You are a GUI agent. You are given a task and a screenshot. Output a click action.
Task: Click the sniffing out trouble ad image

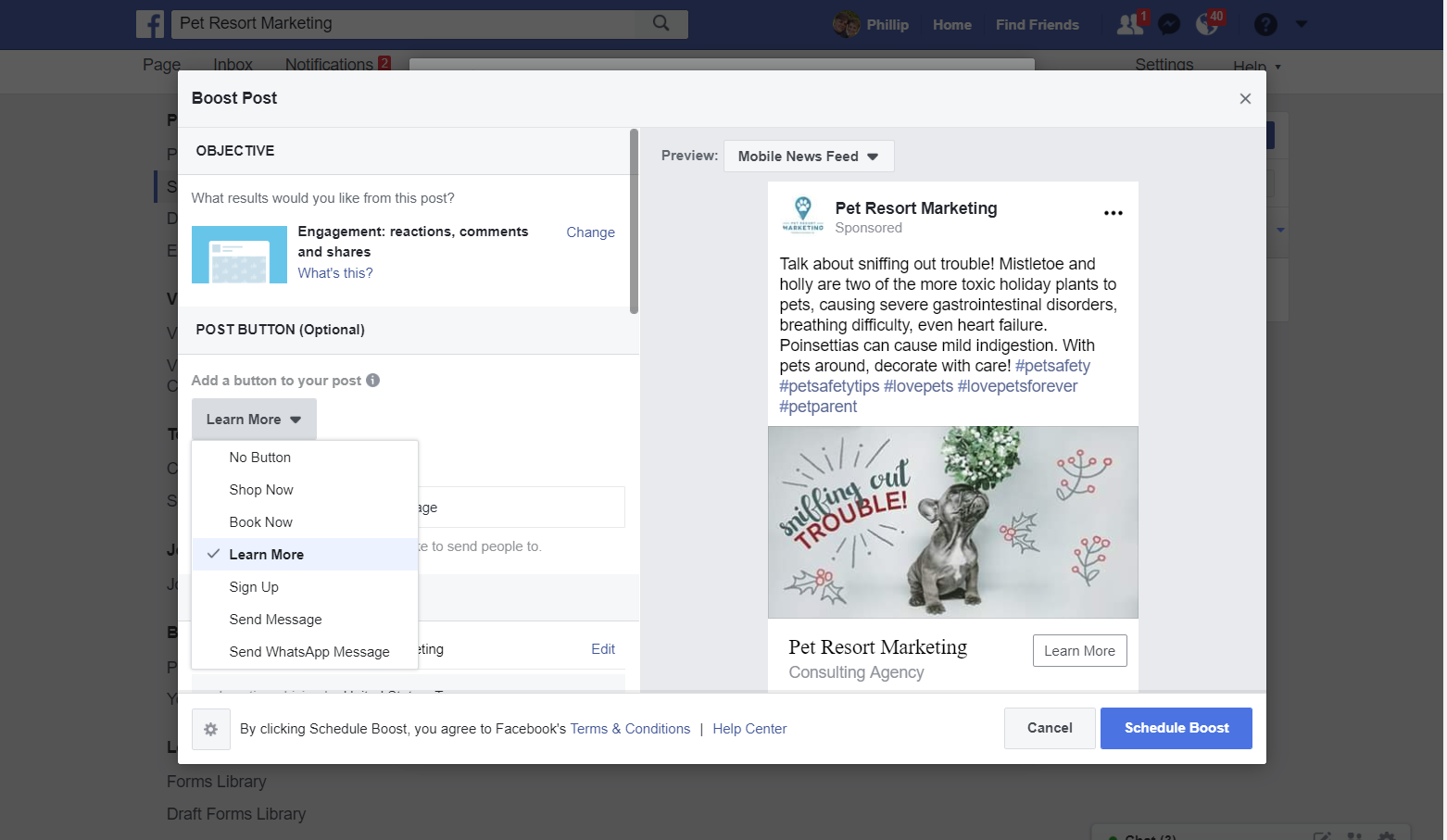(x=952, y=522)
